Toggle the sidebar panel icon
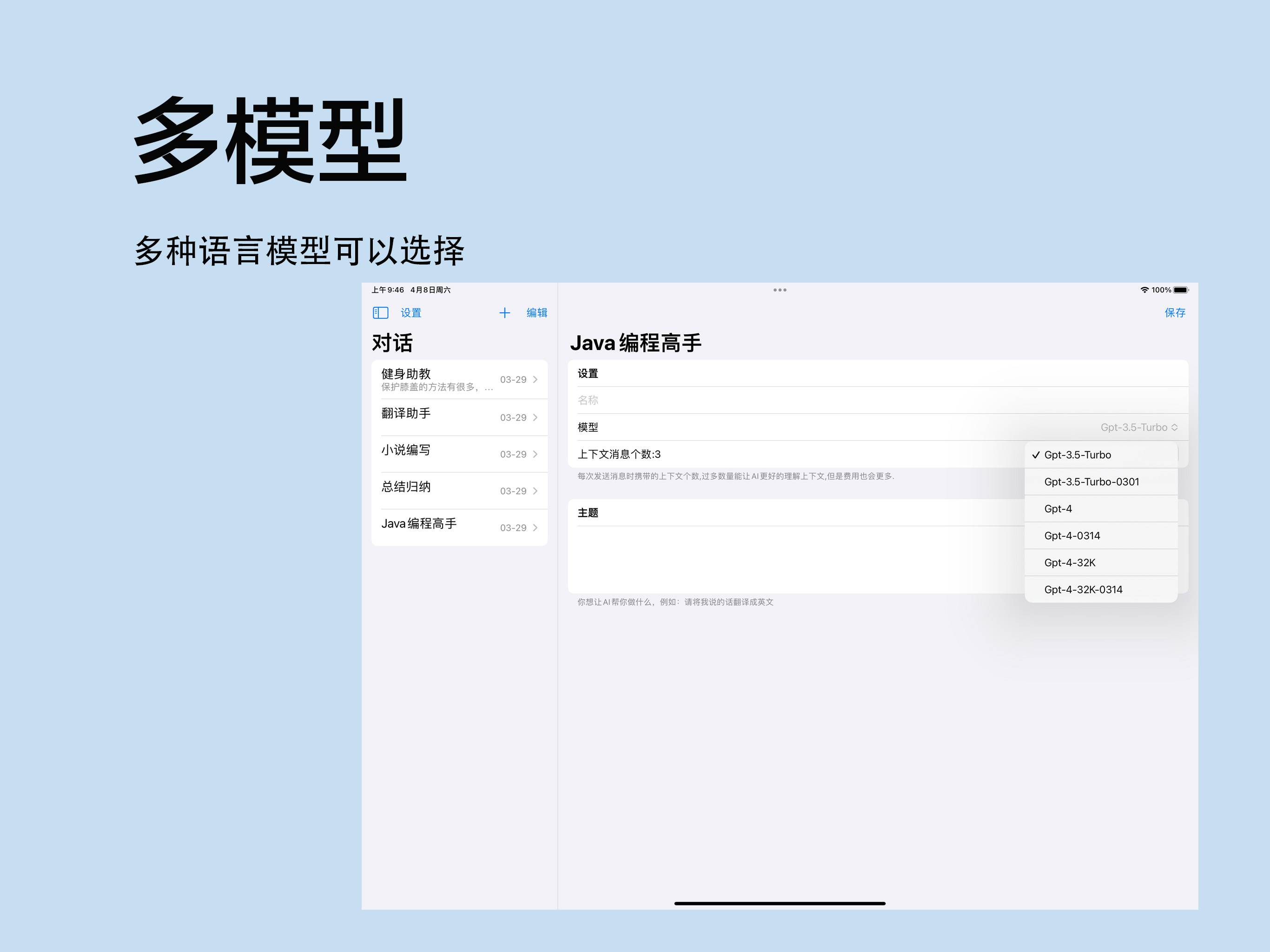The image size is (1270, 952). pyautogui.click(x=381, y=312)
